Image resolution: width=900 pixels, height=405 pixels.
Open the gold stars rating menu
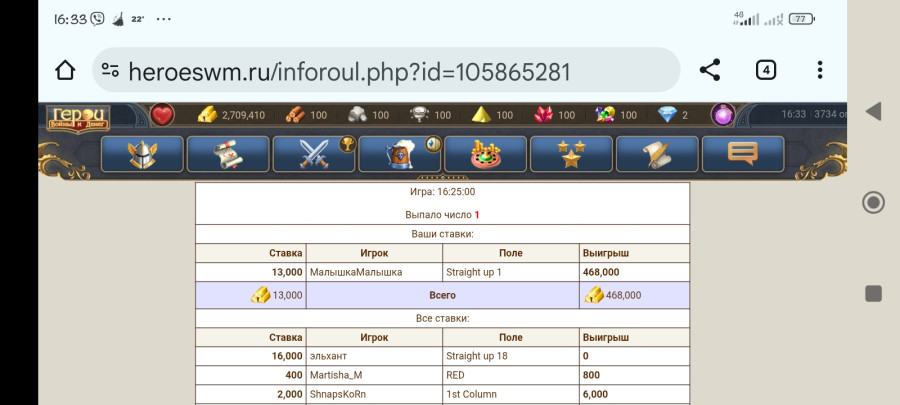[x=571, y=154]
